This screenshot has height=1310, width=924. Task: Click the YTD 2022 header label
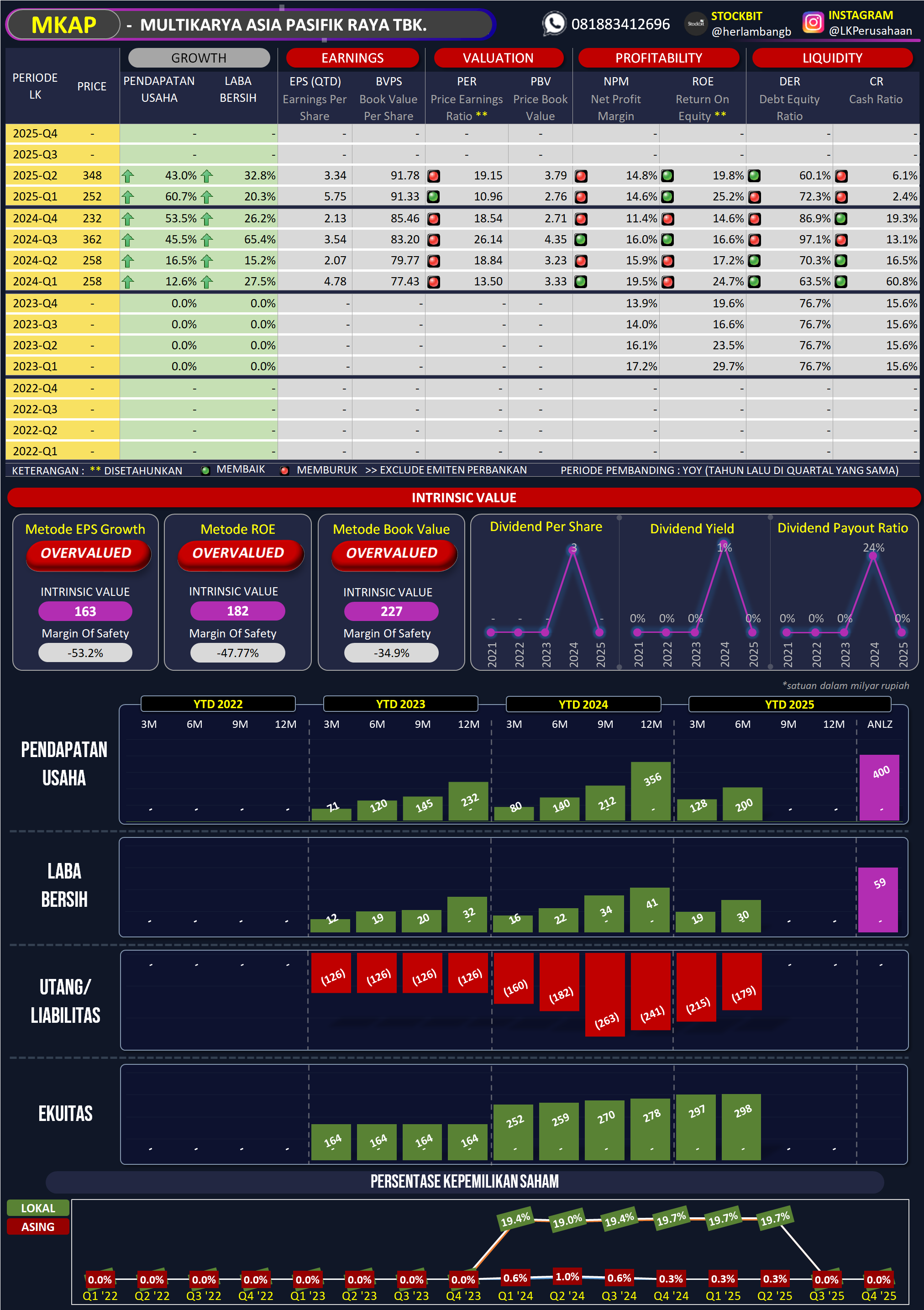click(x=218, y=704)
